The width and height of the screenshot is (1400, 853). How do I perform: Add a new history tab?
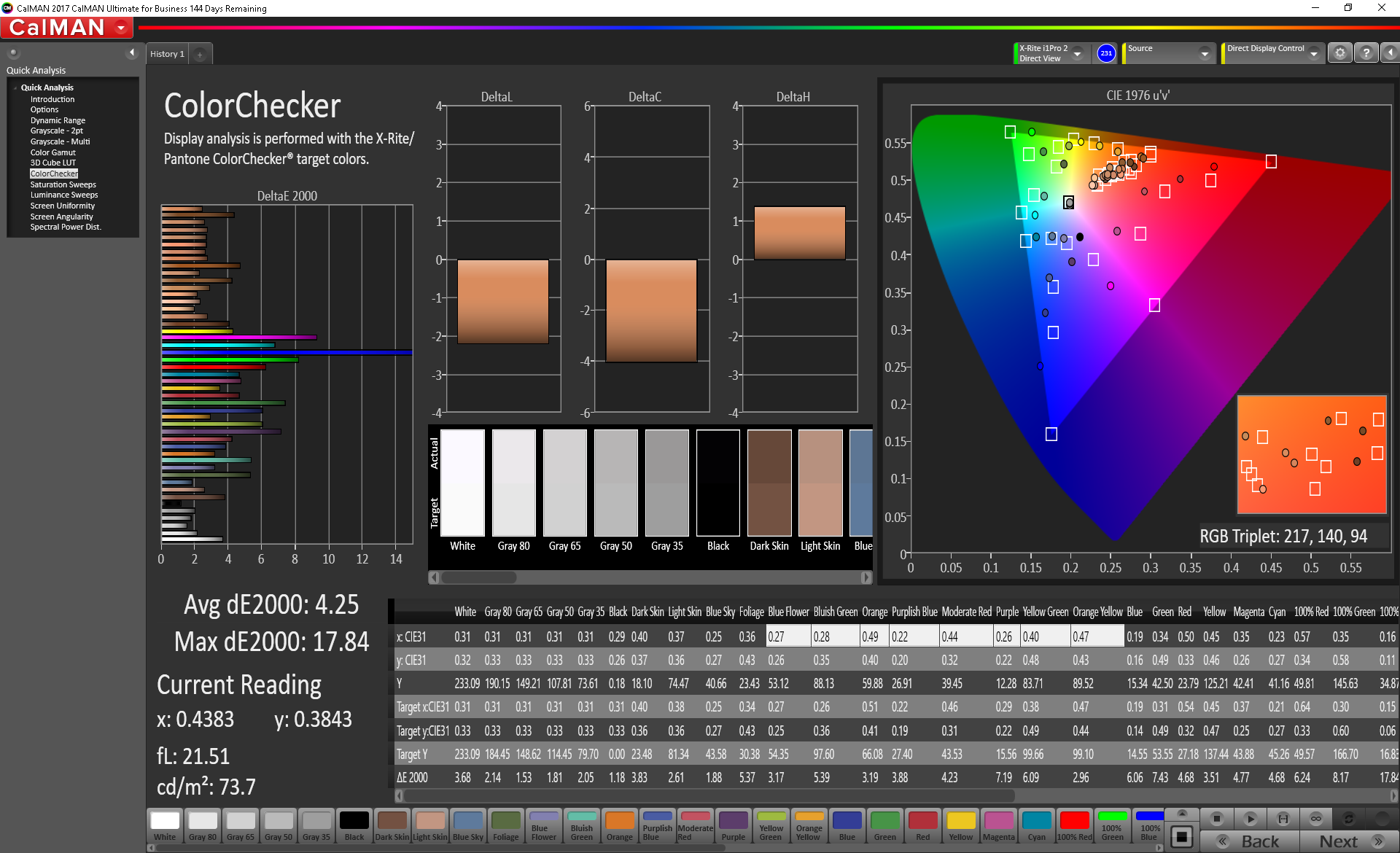pos(200,54)
